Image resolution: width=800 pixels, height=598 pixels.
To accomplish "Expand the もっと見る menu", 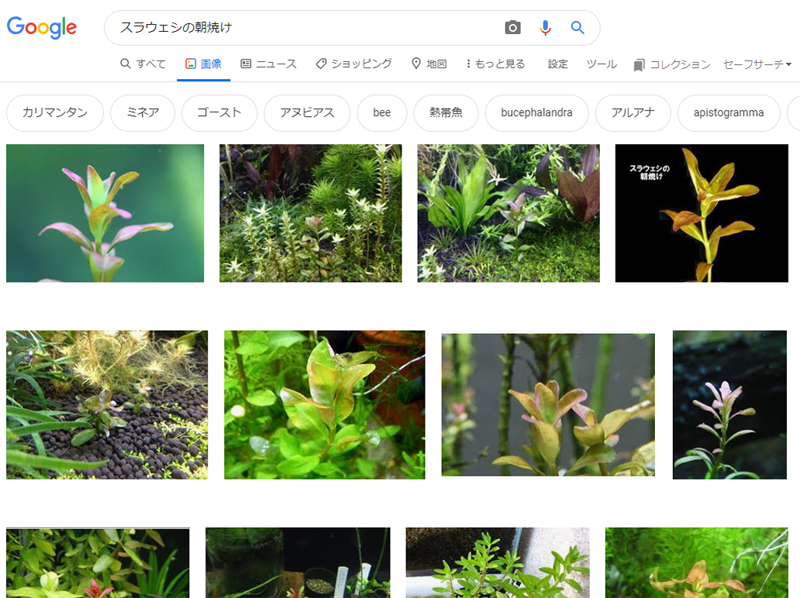I will [x=495, y=64].
